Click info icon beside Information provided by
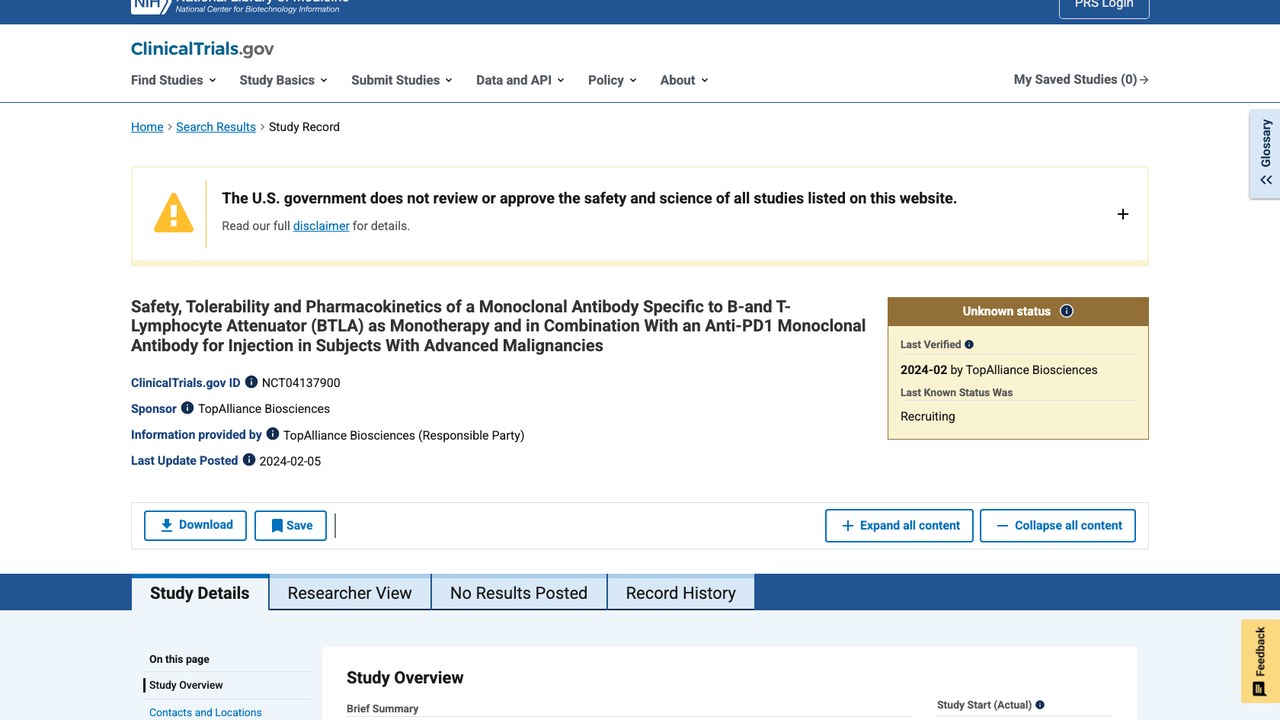The width and height of the screenshot is (1280, 720). coord(272,434)
